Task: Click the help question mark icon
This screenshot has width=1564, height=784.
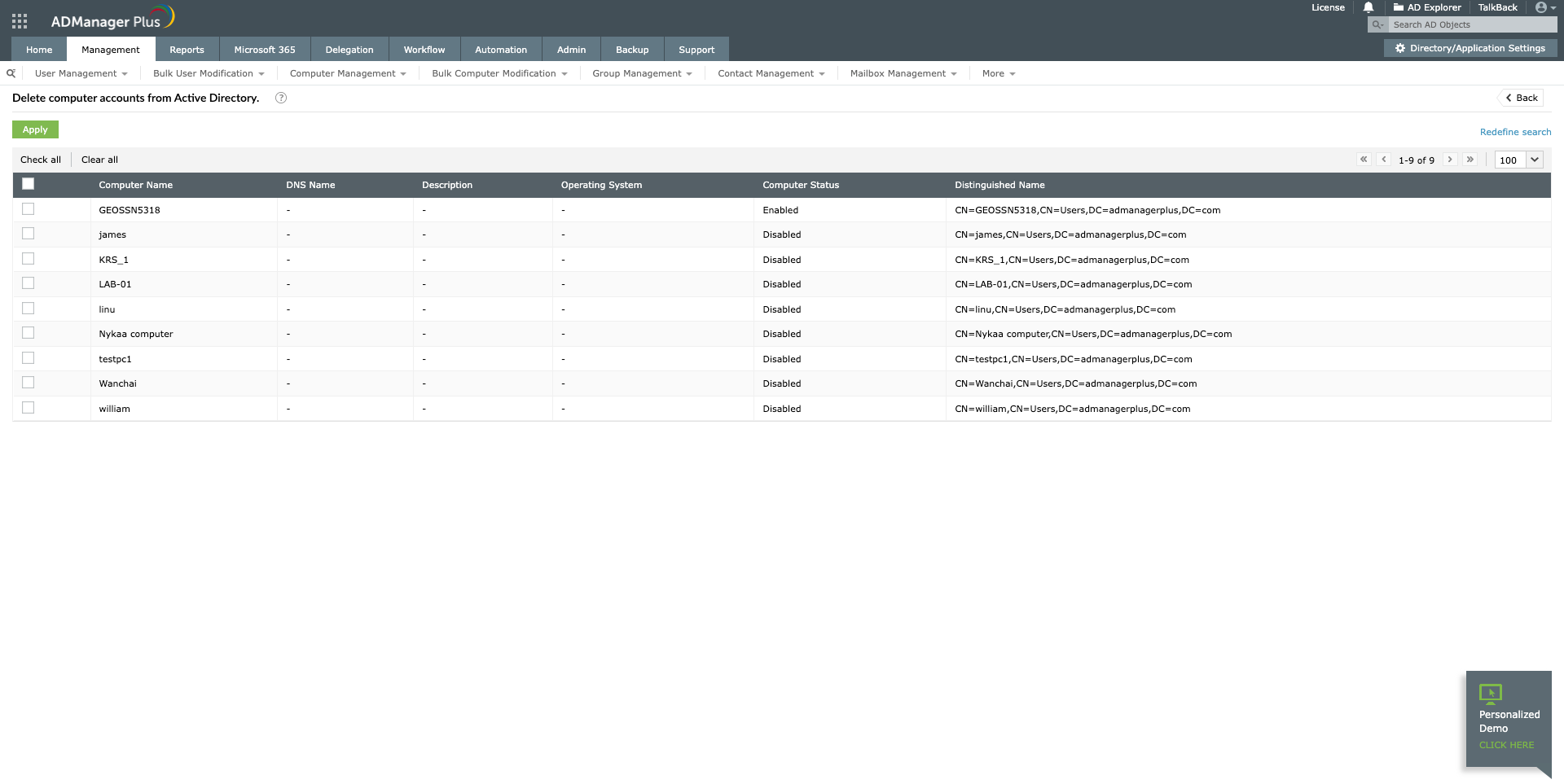Action: pos(281,98)
